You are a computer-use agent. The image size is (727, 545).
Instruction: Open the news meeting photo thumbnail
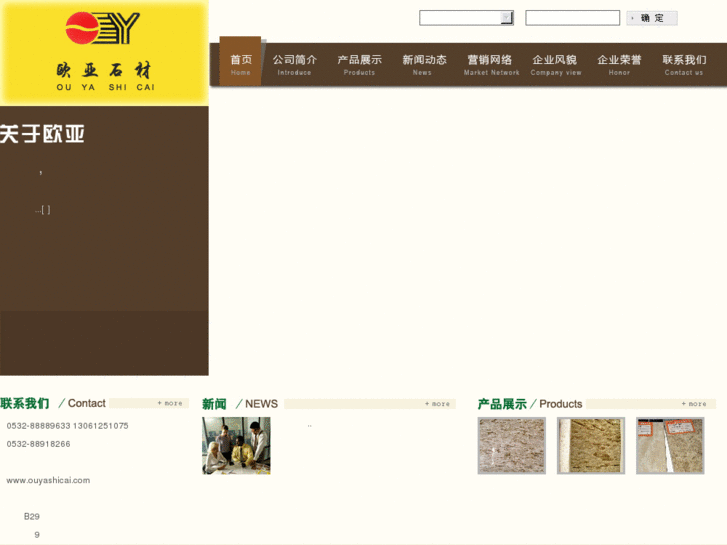tap(236, 445)
